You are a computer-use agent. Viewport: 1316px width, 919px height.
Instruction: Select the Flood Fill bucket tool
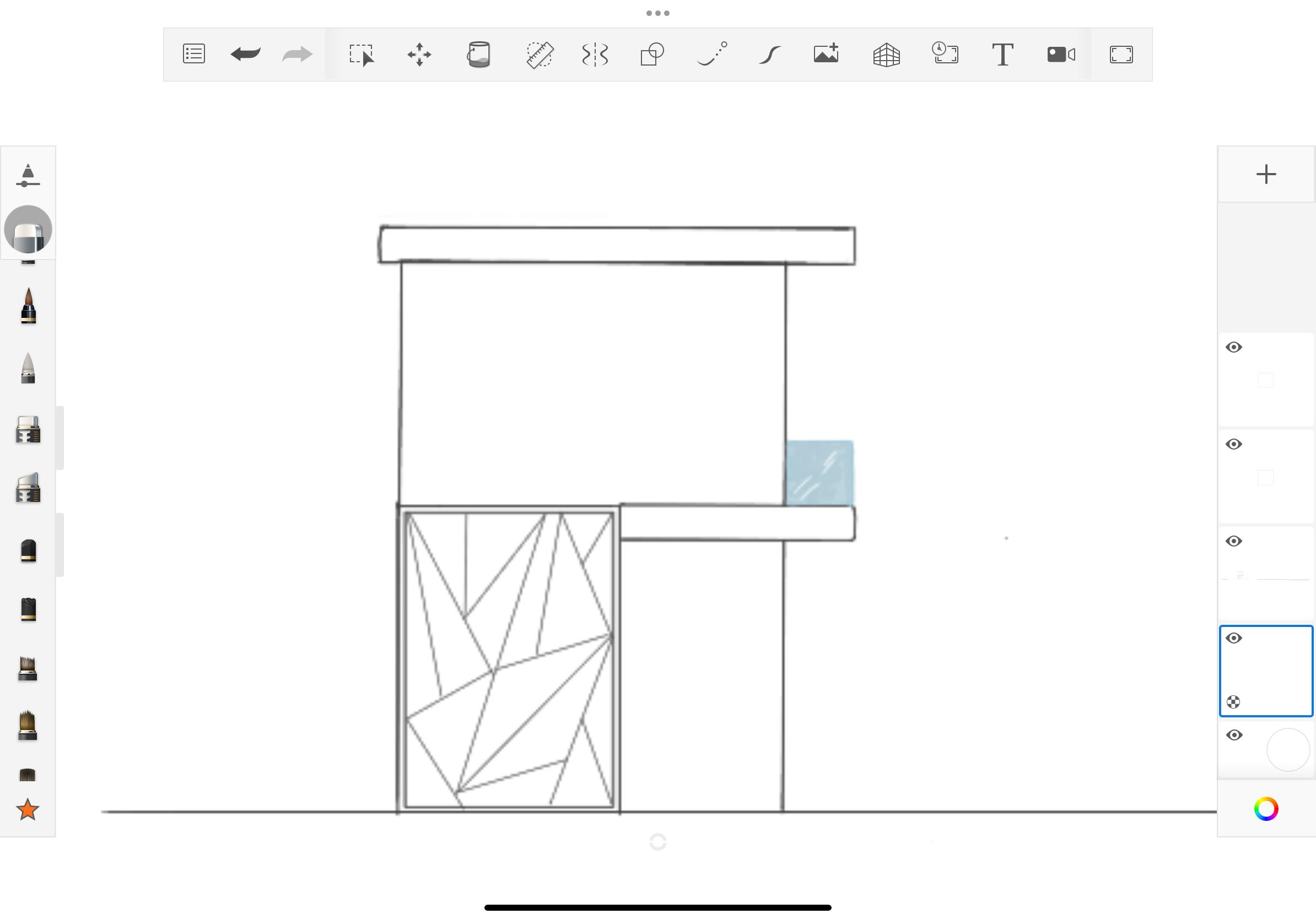pos(478,55)
